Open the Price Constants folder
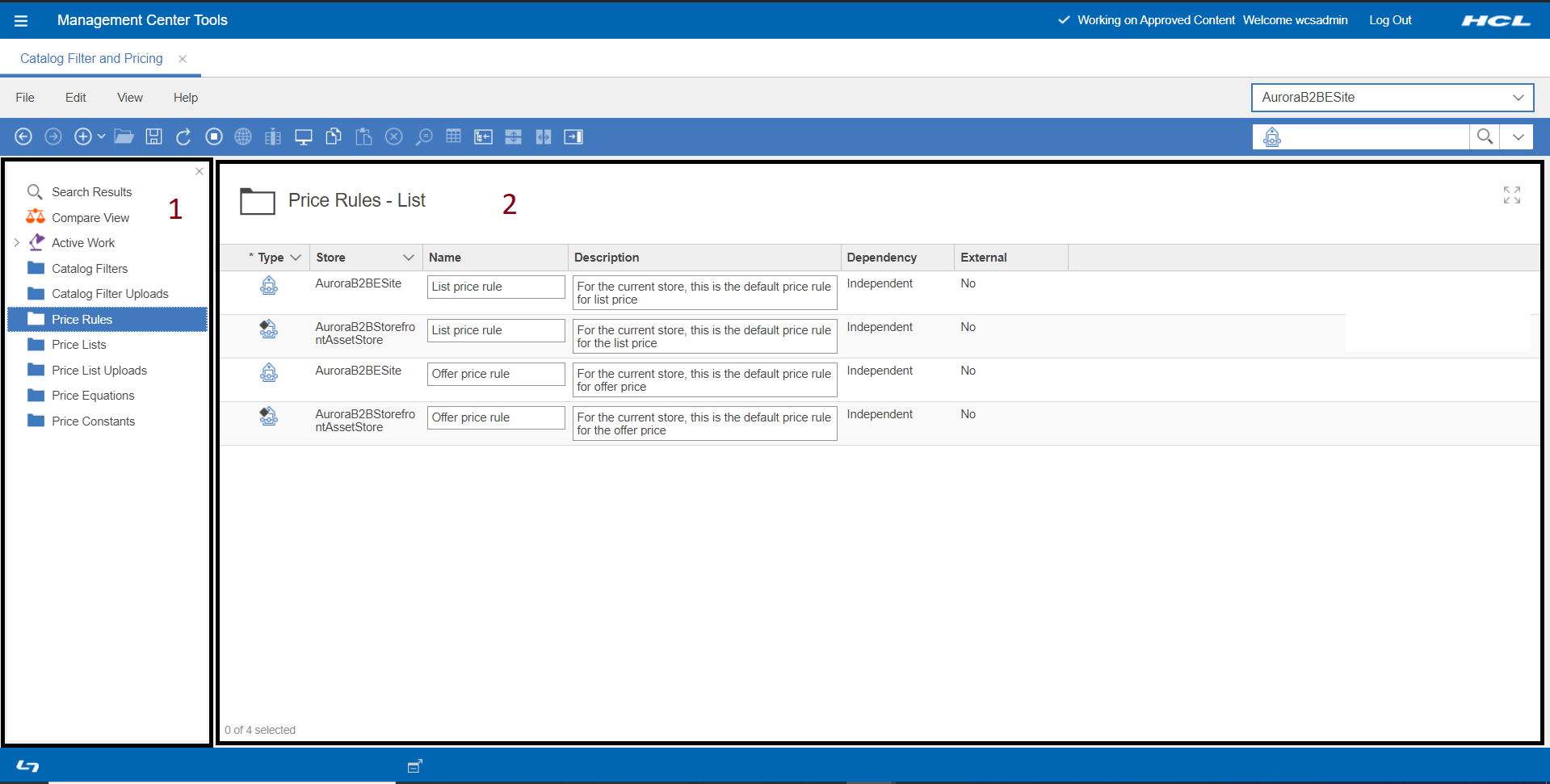This screenshot has width=1550, height=784. 94,421
